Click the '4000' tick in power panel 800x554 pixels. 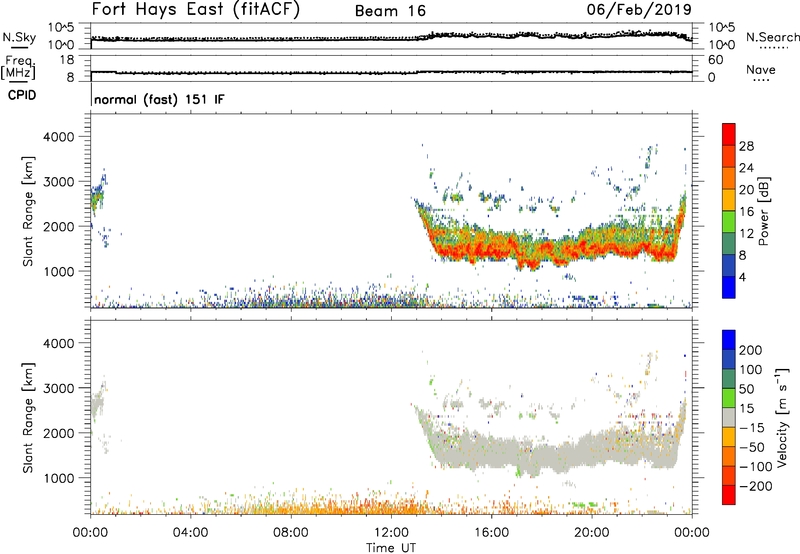(x=59, y=137)
